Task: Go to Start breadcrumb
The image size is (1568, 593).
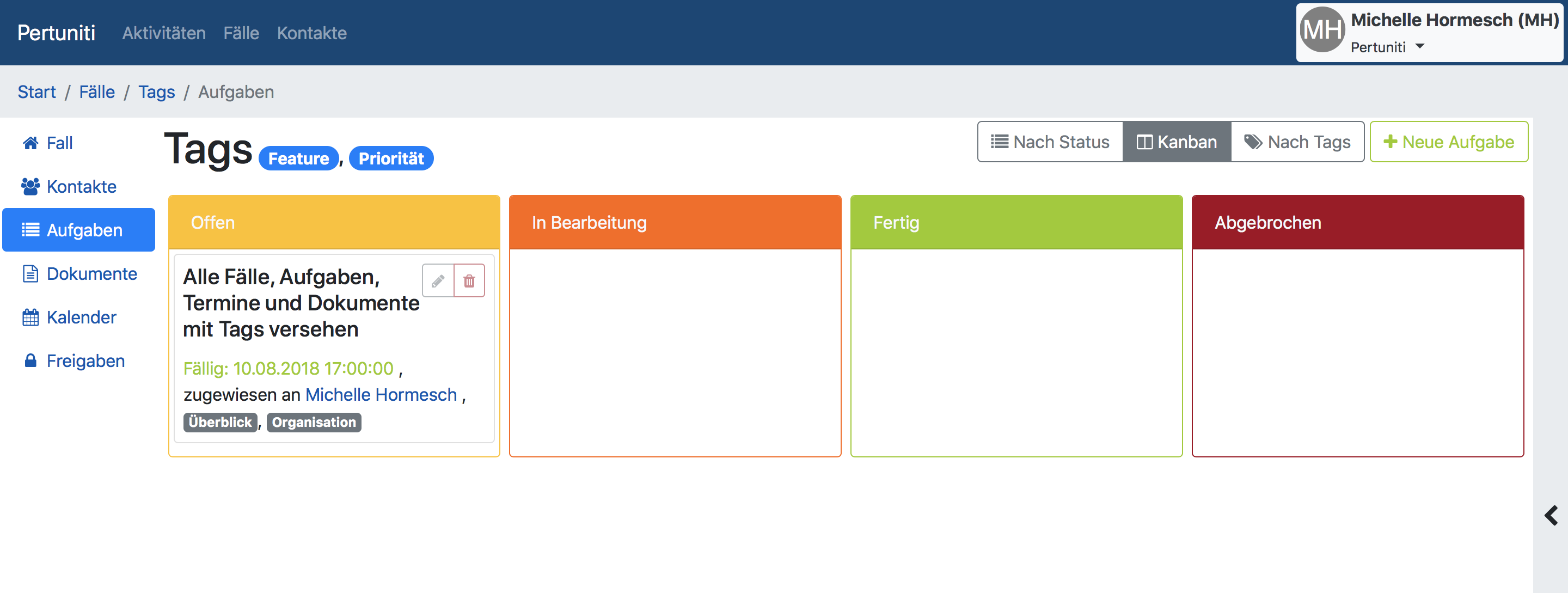Action: tap(36, 92)
